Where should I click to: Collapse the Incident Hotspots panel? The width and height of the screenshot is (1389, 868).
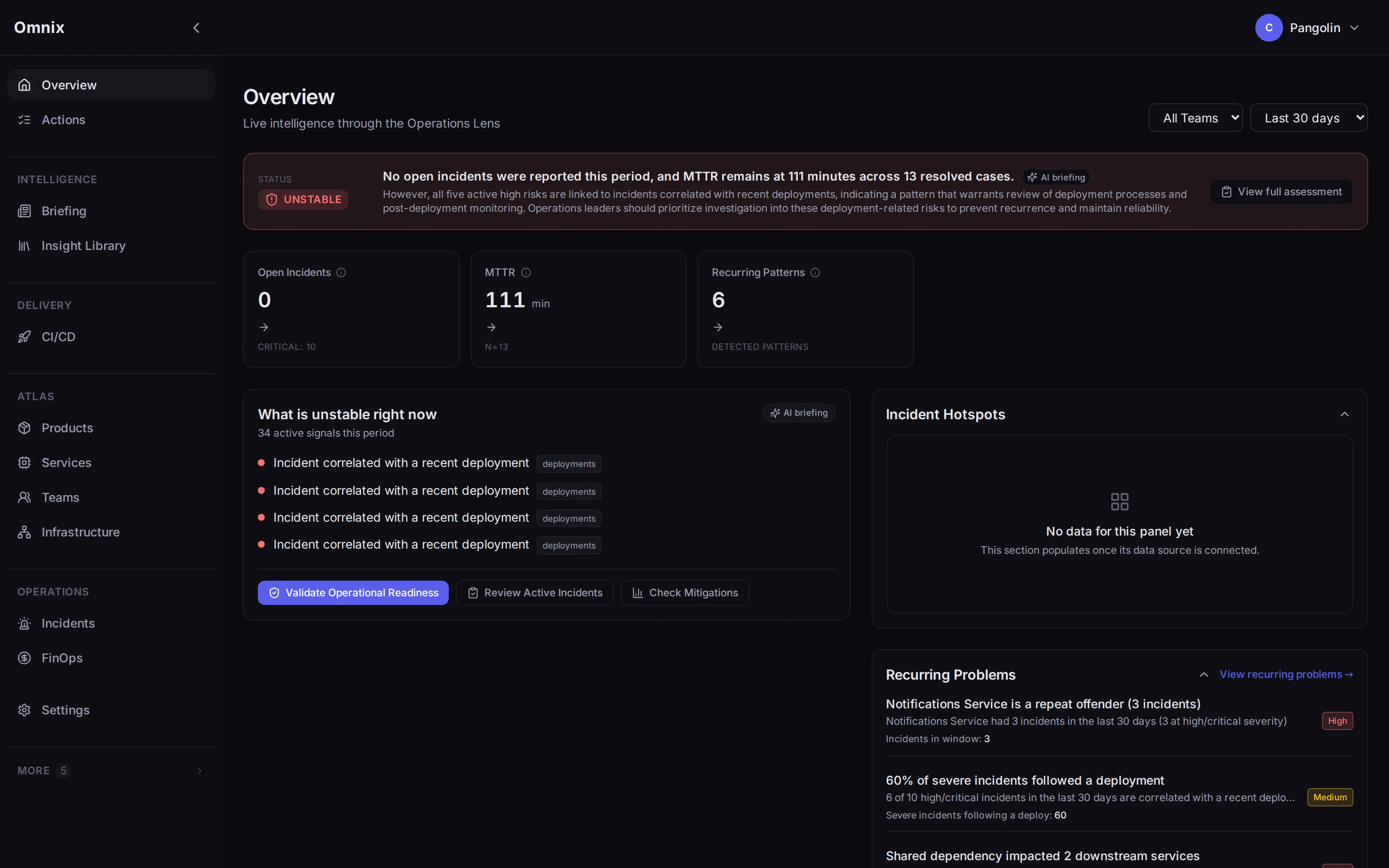coord(1344,414)
